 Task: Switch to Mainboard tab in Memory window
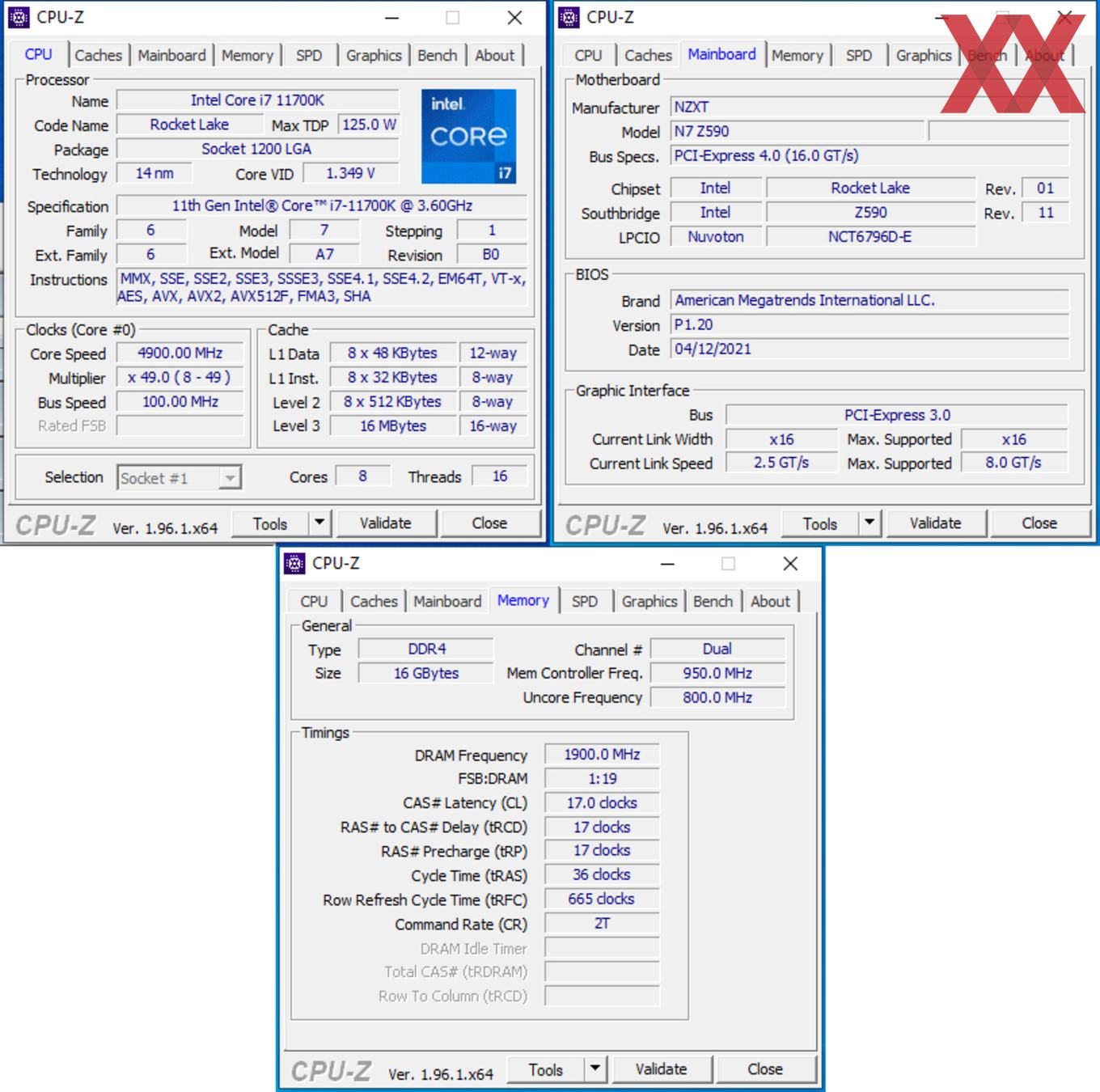coord(447,602)
